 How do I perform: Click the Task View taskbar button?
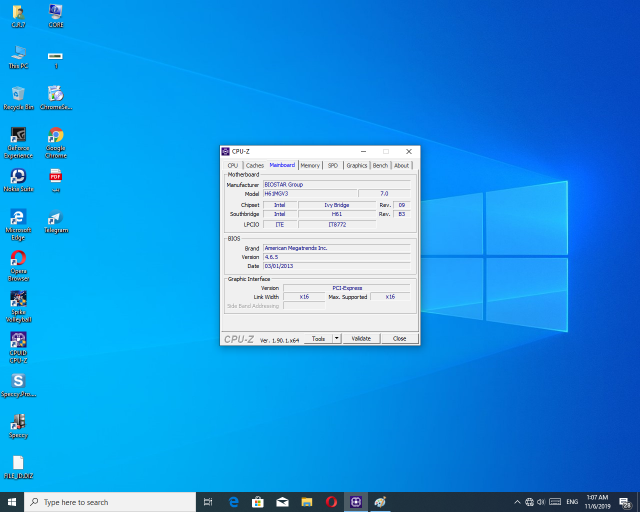(x=208, y=502)
